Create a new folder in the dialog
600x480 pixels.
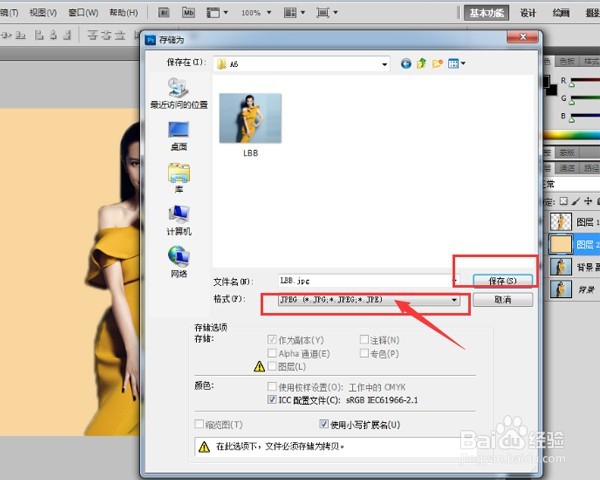[437, 64]
